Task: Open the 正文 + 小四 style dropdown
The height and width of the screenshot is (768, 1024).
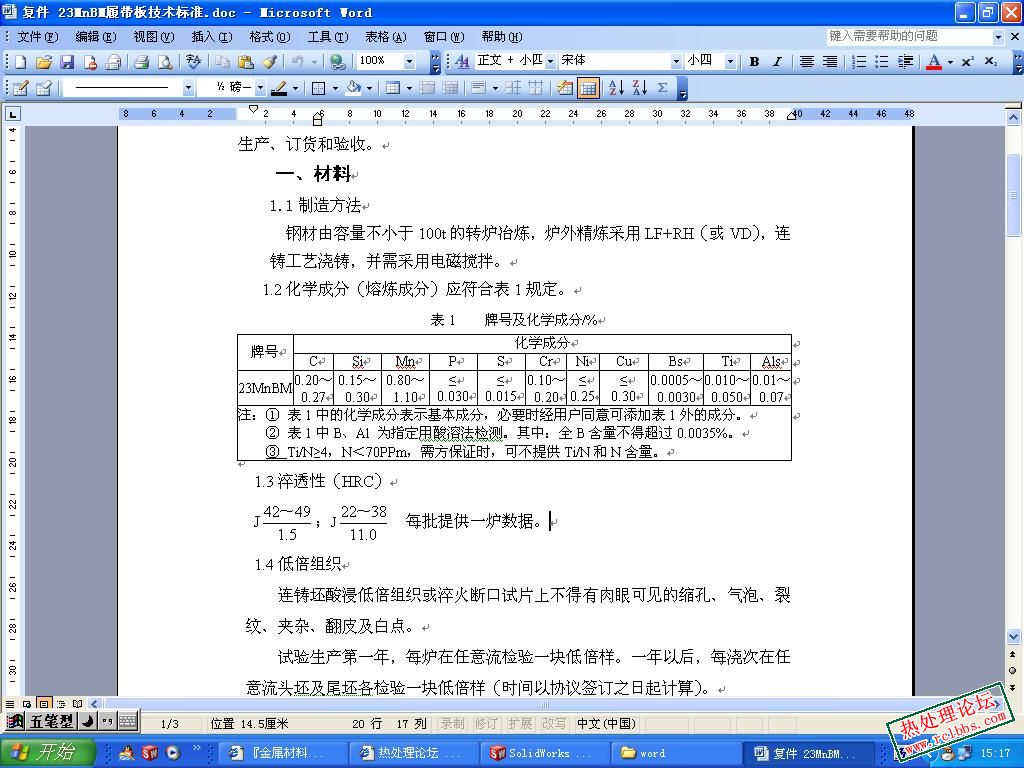Action: [550, 61]
